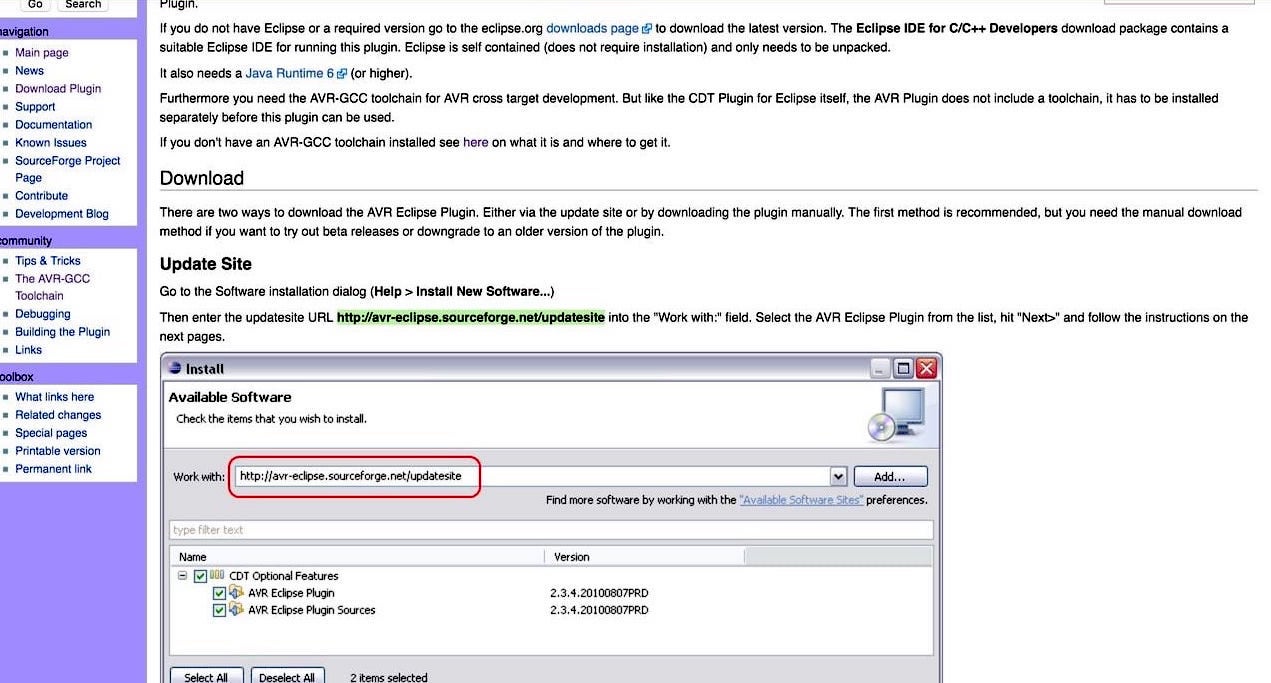Go to the Download Plugin link
1271x683 pixels.
(58, 89)
